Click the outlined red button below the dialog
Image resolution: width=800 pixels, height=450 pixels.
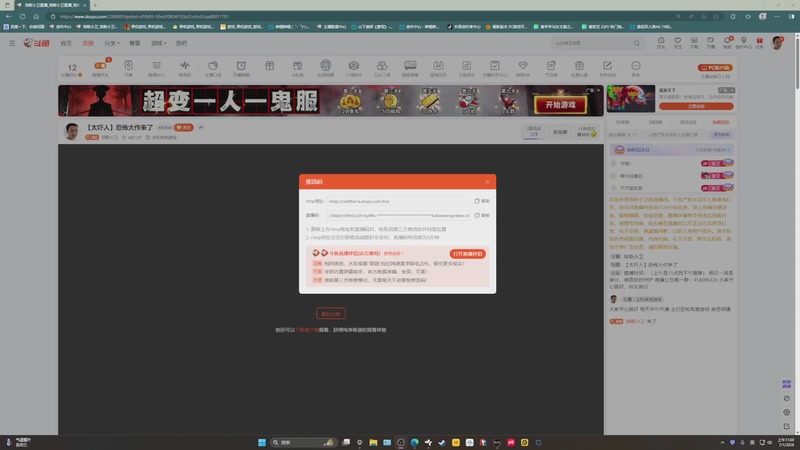pos(331,314)
